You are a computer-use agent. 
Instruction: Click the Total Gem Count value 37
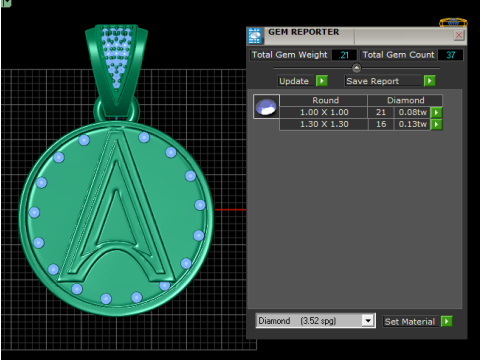[450, 55]
